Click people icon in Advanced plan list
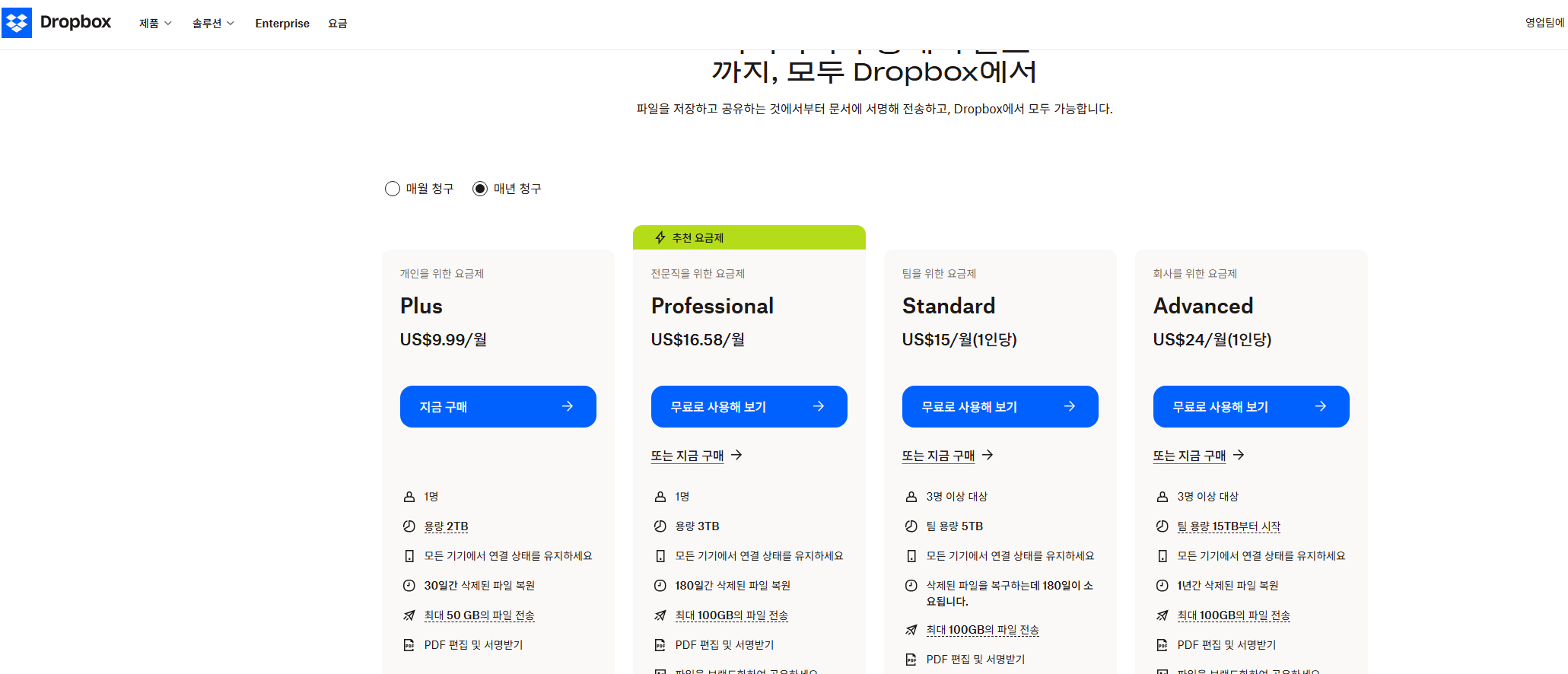 1162,497
